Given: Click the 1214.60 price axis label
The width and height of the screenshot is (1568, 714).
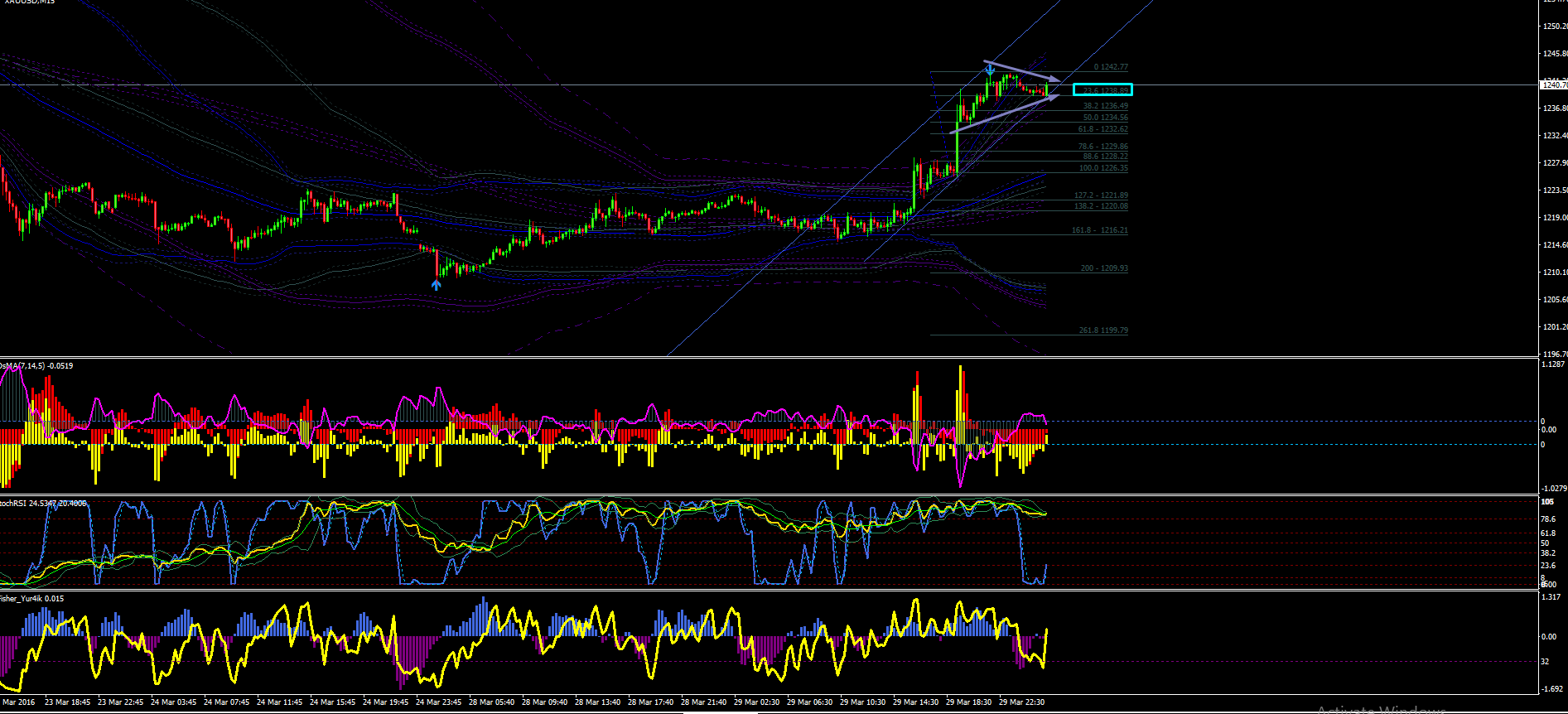Looking at the screenshot, I should coord(1554,245).
